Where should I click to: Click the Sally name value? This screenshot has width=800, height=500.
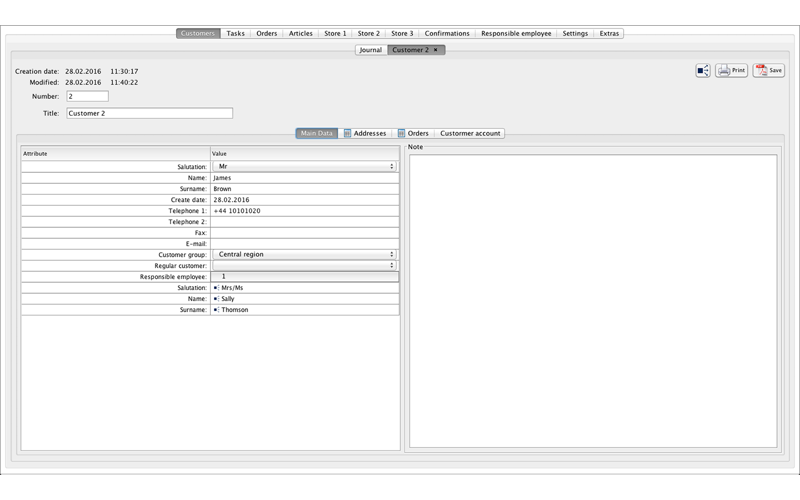(228, 299)
